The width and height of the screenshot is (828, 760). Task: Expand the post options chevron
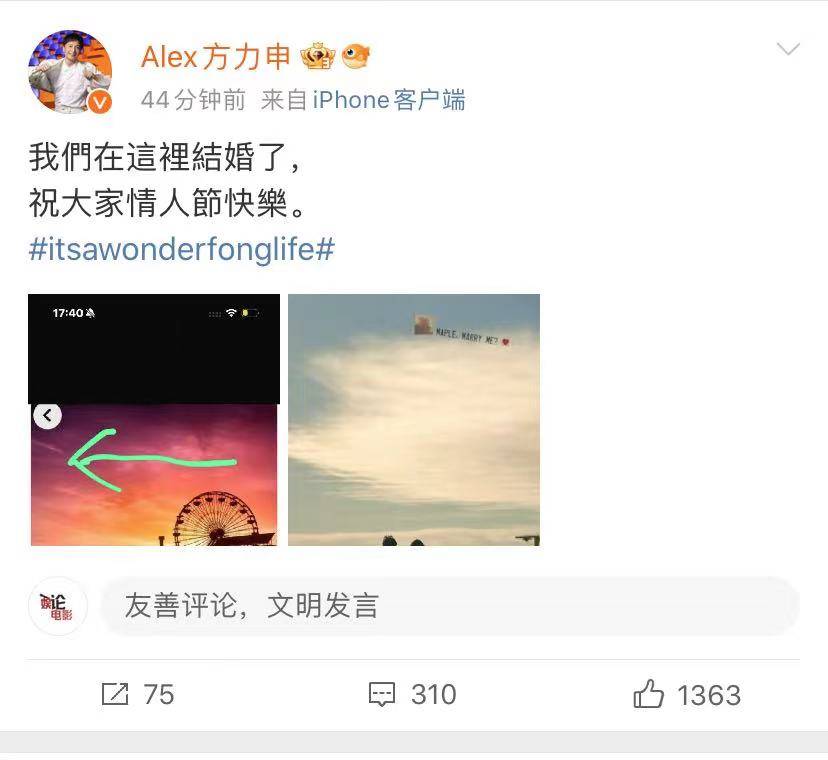click(788, 49)
